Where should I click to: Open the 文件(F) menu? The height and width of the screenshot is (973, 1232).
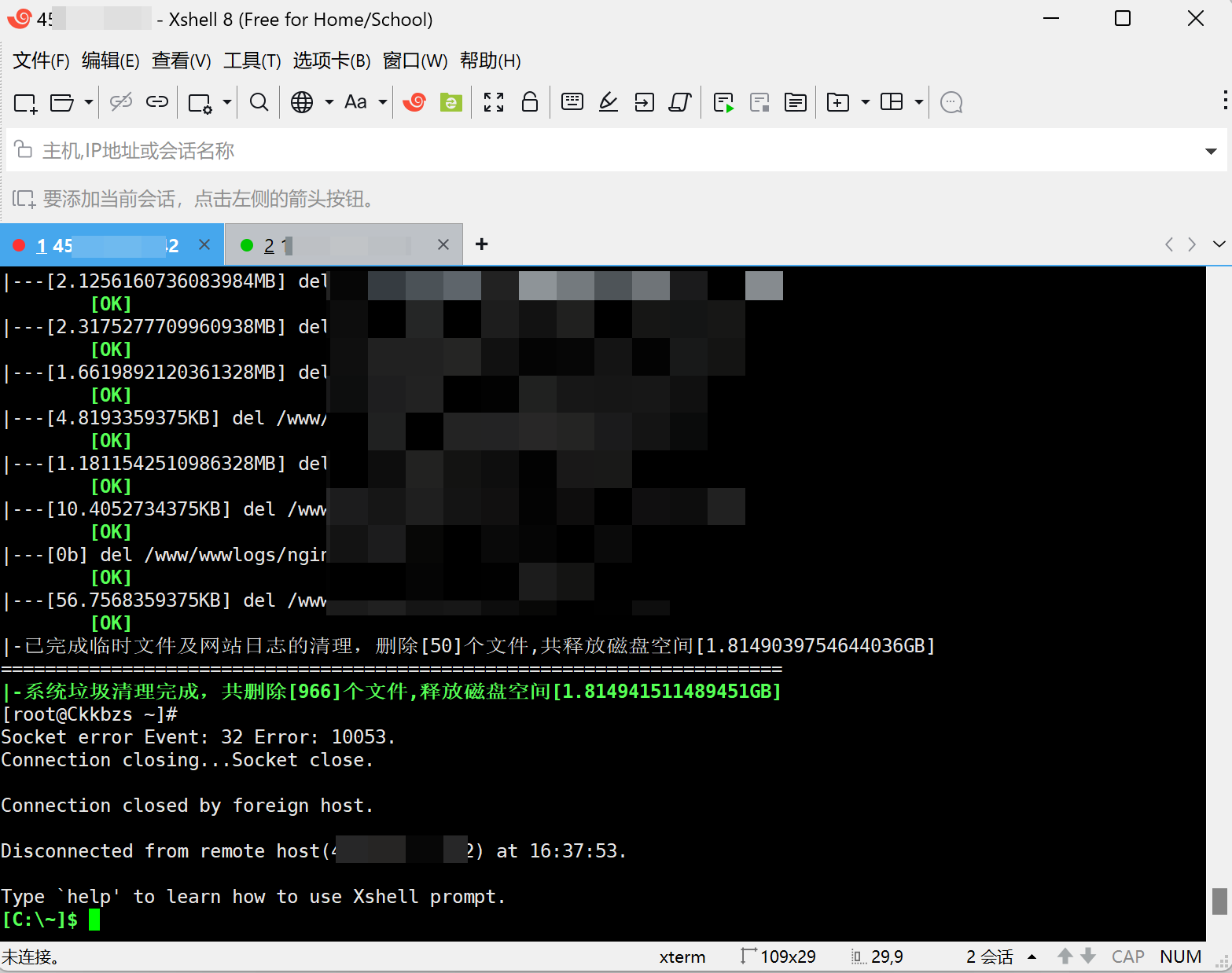41,61
